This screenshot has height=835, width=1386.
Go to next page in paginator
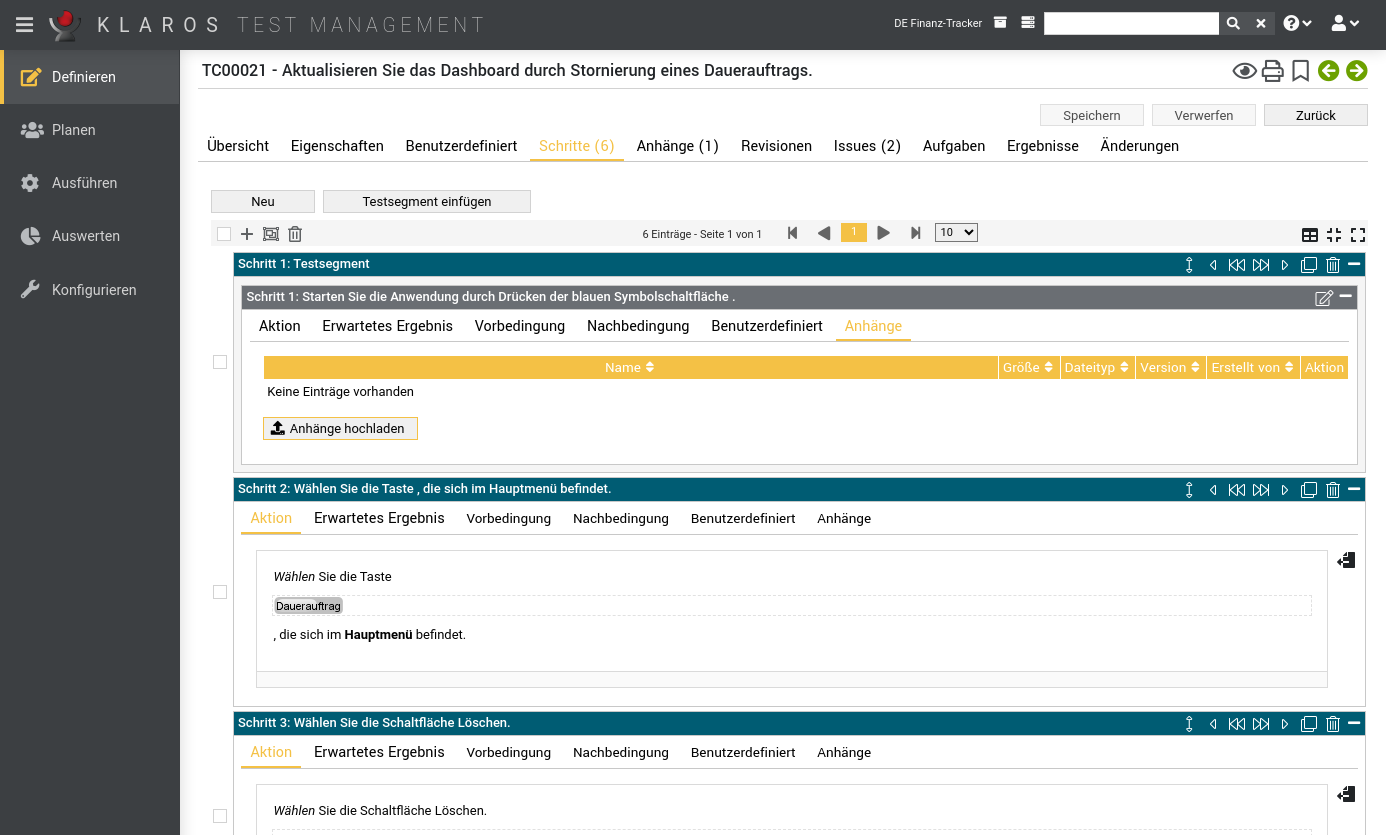coord(883,233)
